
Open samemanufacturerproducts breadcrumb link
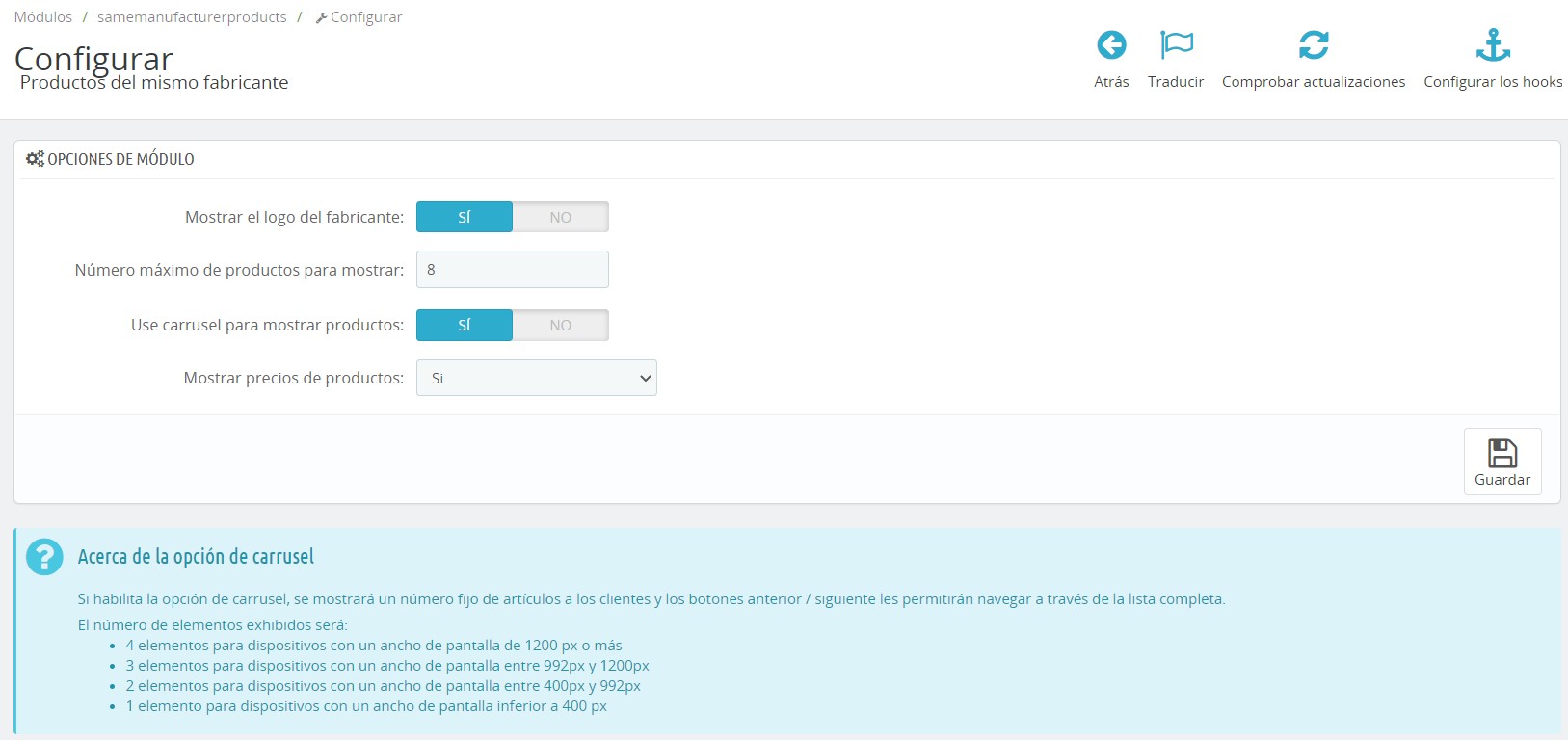click(192, 17)
